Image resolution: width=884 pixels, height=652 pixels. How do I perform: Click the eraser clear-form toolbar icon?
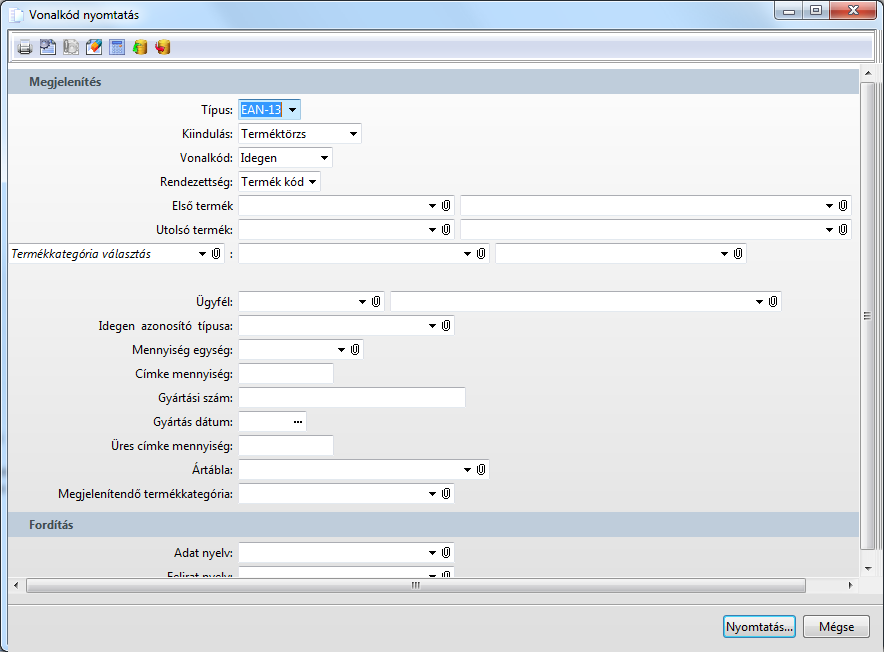click(94, 47)
